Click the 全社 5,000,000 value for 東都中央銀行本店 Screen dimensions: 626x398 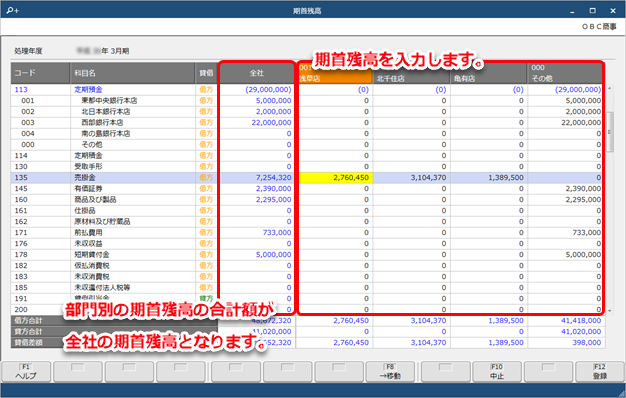pyautogui.click(x=273, y=101)
